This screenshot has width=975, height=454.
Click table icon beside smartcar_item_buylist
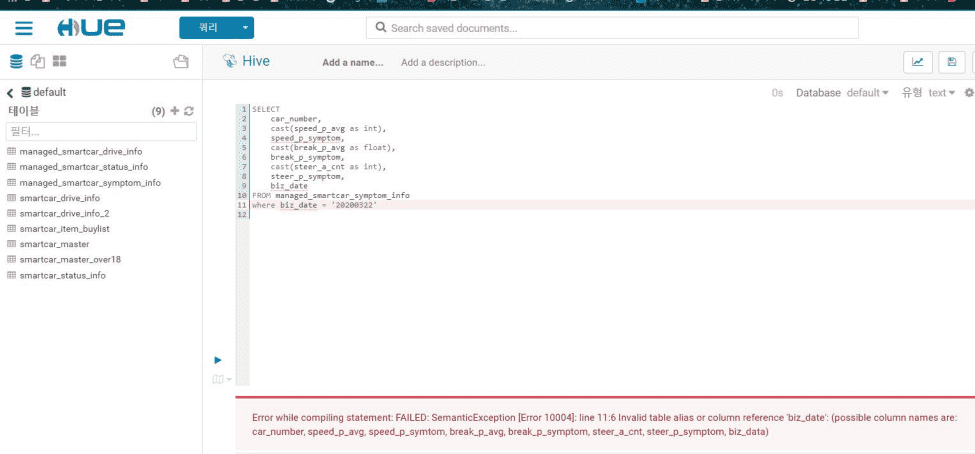pyautogui.click(x=11, y=229)
